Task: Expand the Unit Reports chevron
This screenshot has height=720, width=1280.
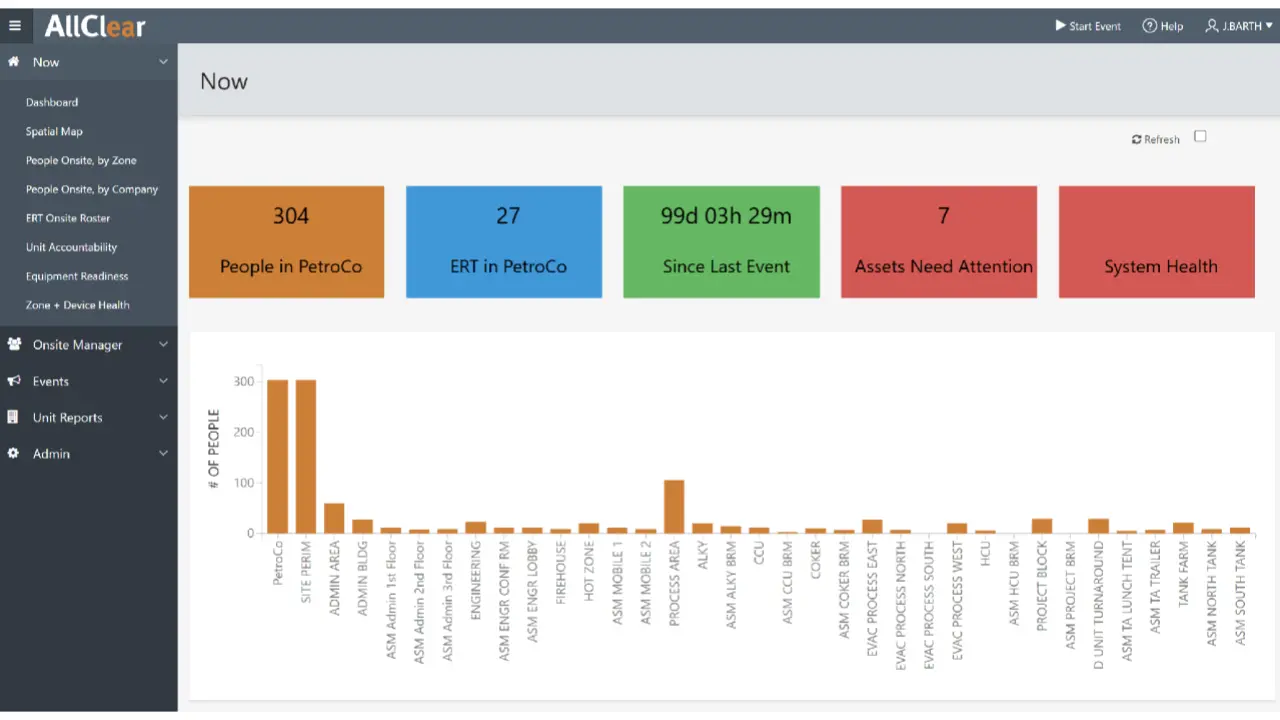Action: [163, 417]
